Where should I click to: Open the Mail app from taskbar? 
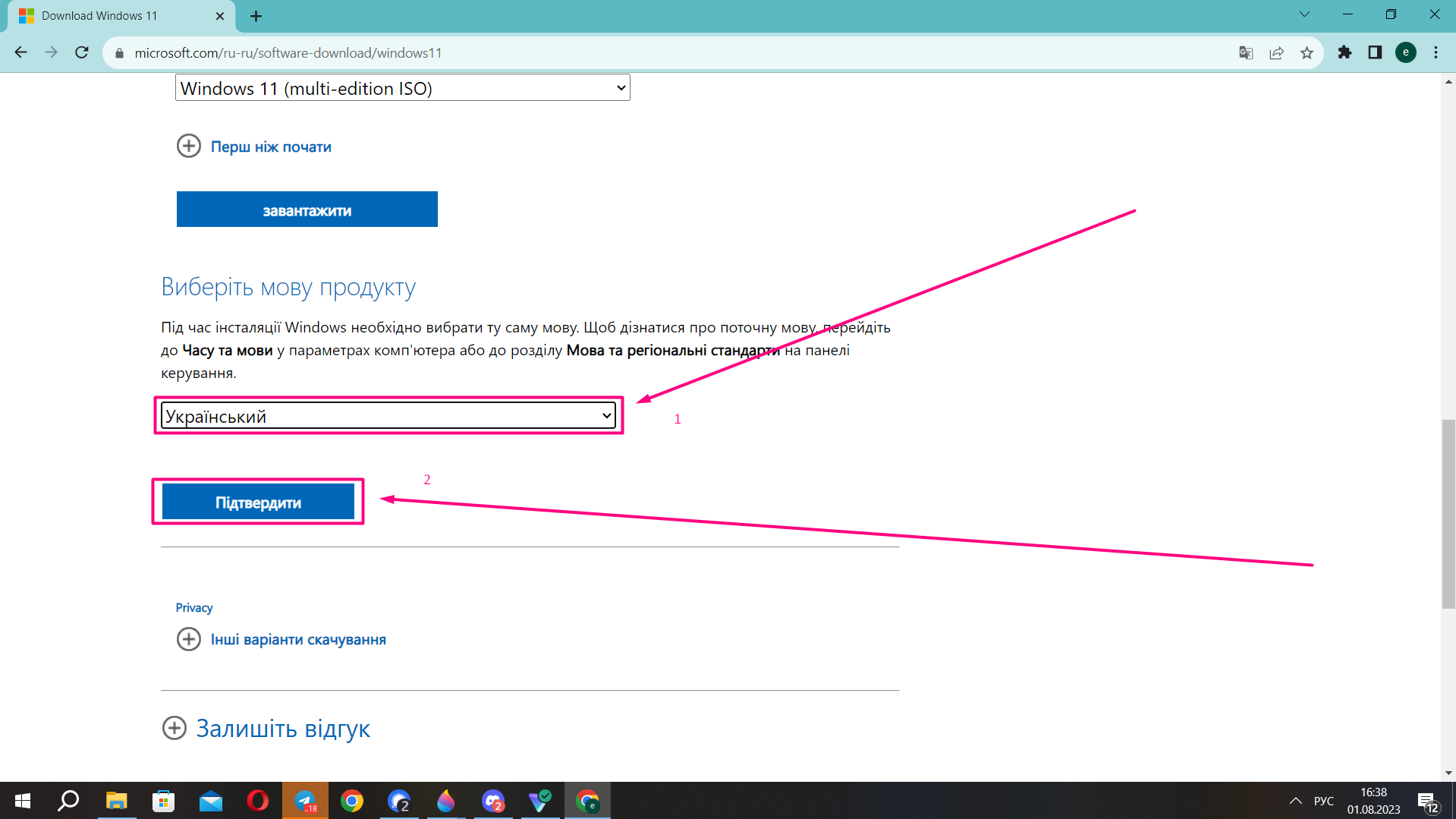pyautogui.click(x=210, y=801)
